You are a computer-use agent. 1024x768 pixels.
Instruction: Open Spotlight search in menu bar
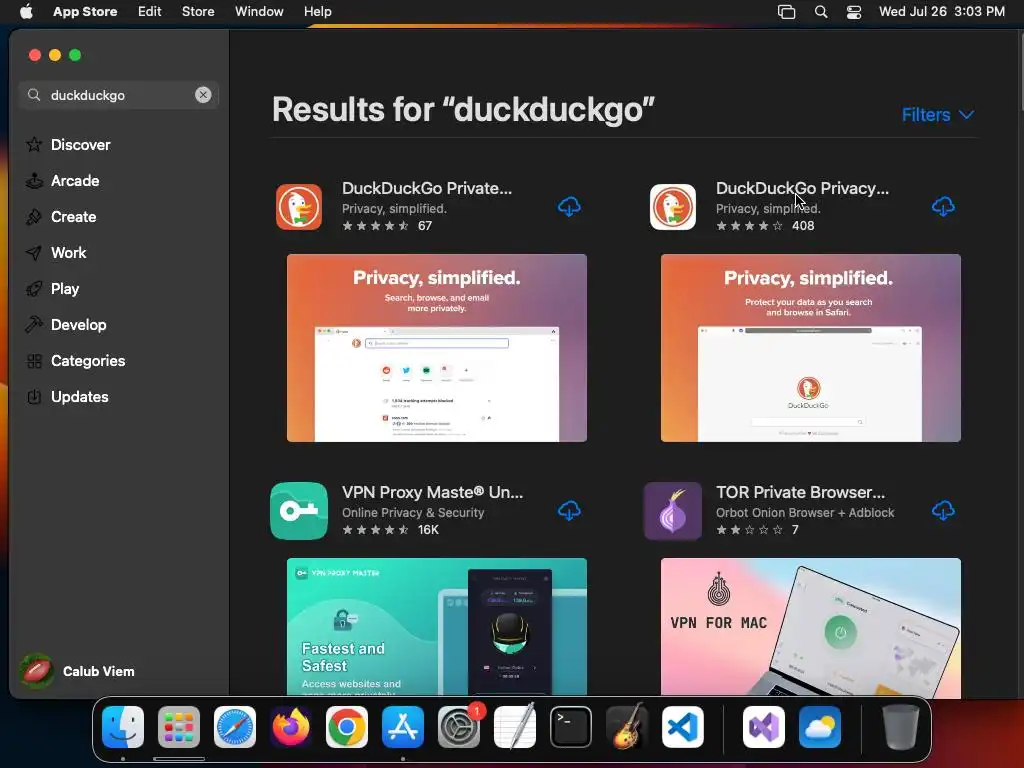click(x=821, y=12)
